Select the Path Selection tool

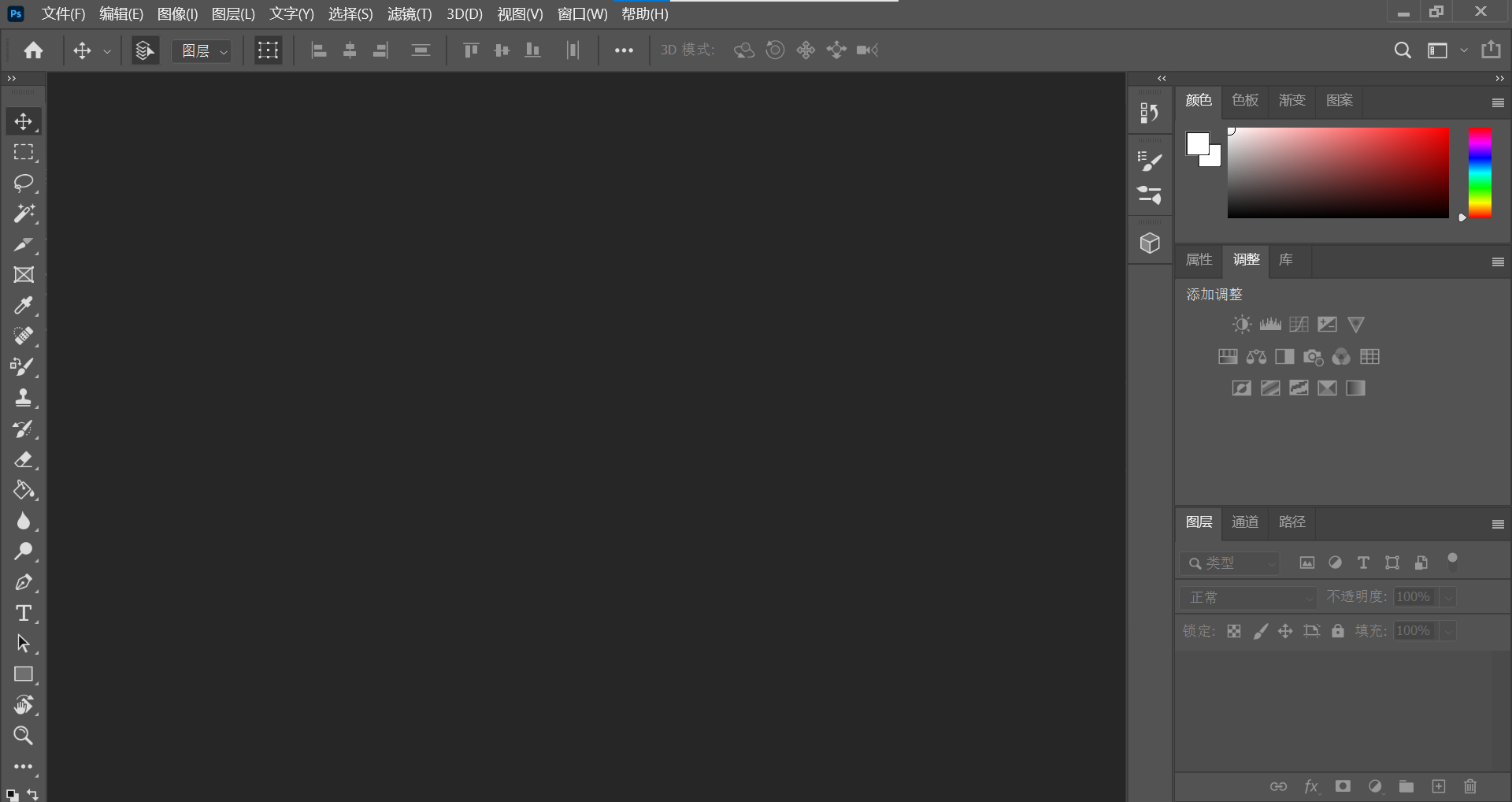pos(24,644)
